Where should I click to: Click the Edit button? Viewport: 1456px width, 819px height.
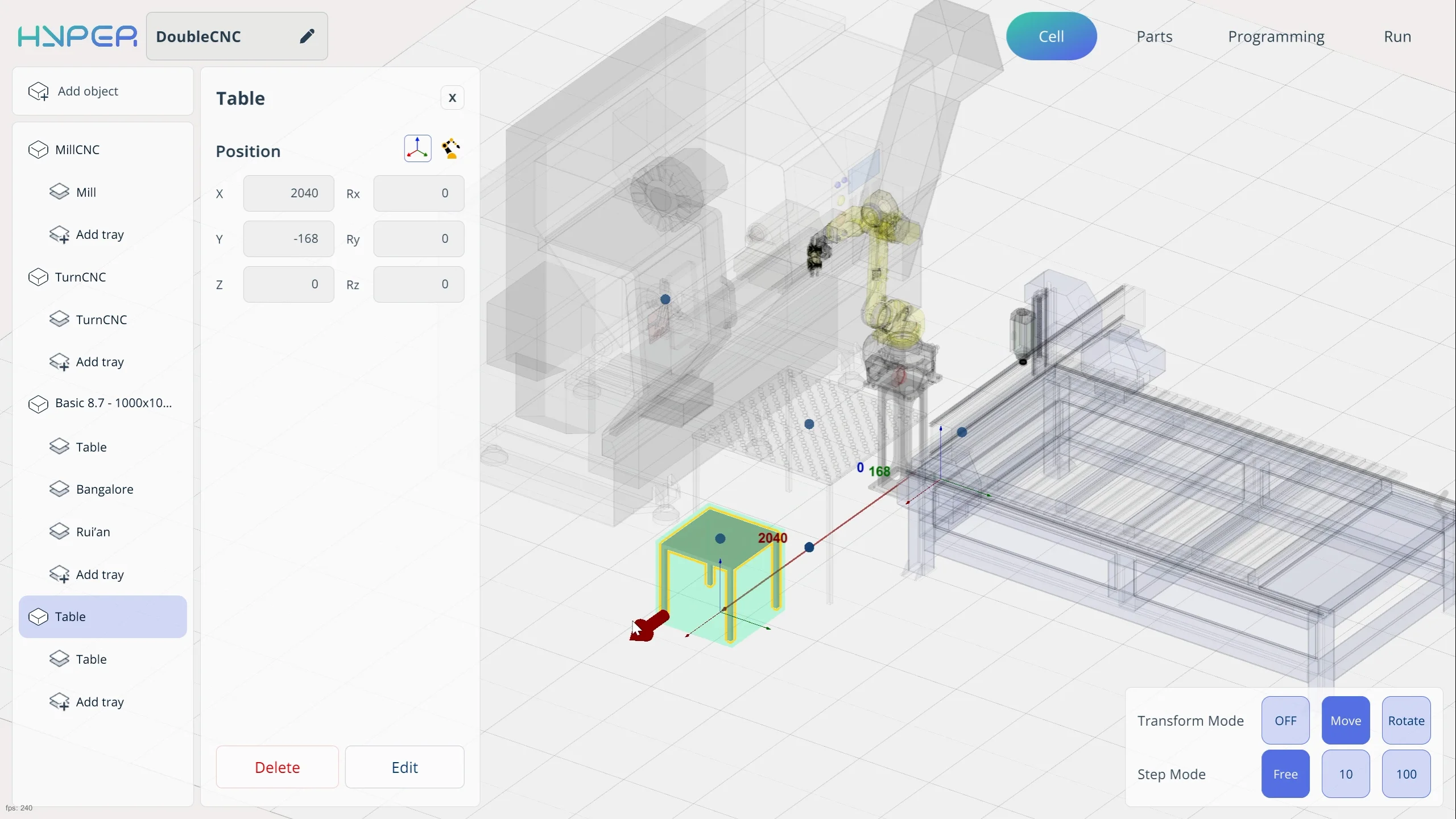tap(404, 767)
